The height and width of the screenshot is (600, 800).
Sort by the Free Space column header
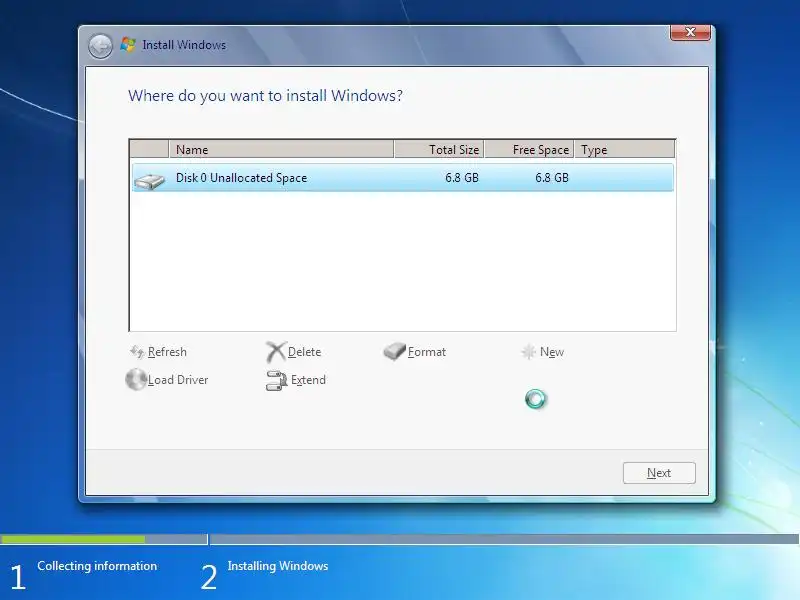tap(529, 149)
